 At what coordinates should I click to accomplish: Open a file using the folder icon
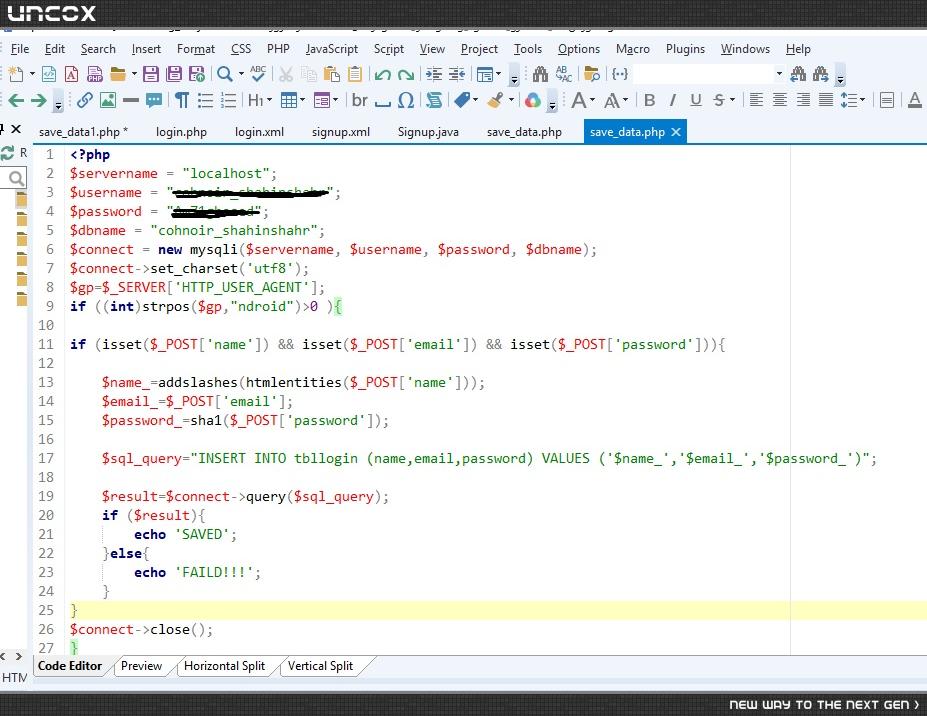coord(118,74)
